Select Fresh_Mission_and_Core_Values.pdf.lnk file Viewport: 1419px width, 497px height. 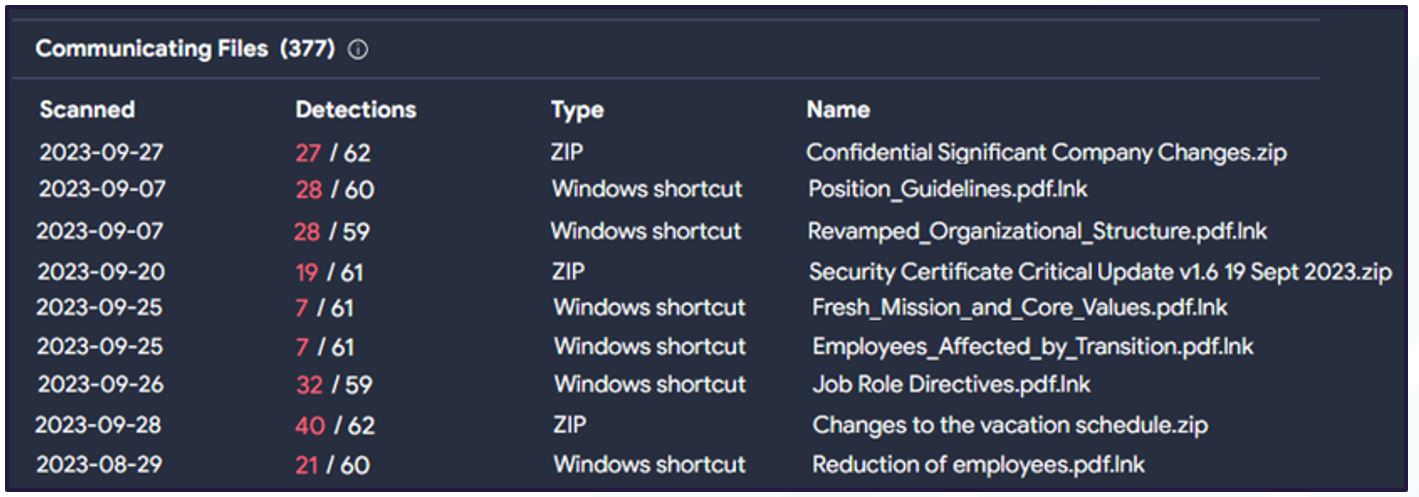(1020, 307)
